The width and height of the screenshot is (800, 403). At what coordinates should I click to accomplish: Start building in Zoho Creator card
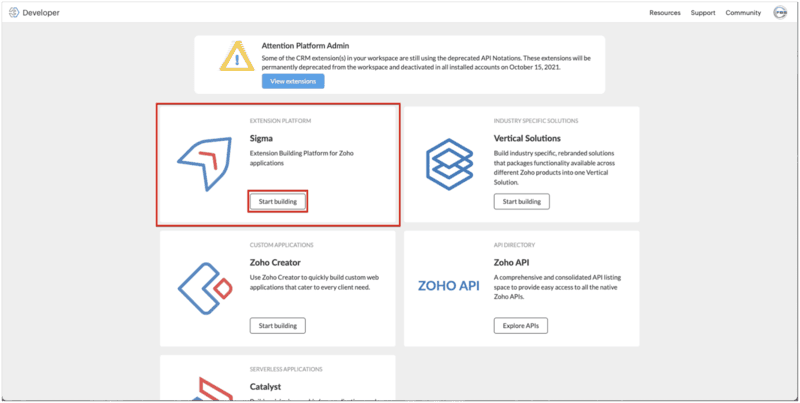tap(277, 325)
